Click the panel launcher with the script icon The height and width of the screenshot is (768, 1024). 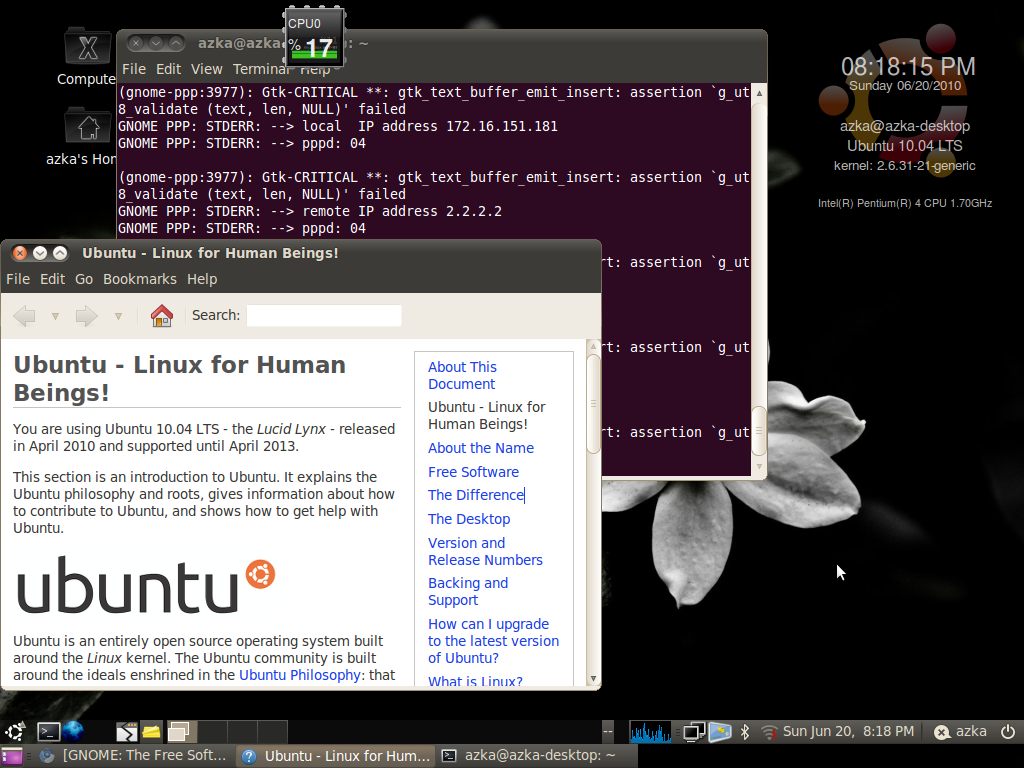pyautogui.click(x=127, y=732)
